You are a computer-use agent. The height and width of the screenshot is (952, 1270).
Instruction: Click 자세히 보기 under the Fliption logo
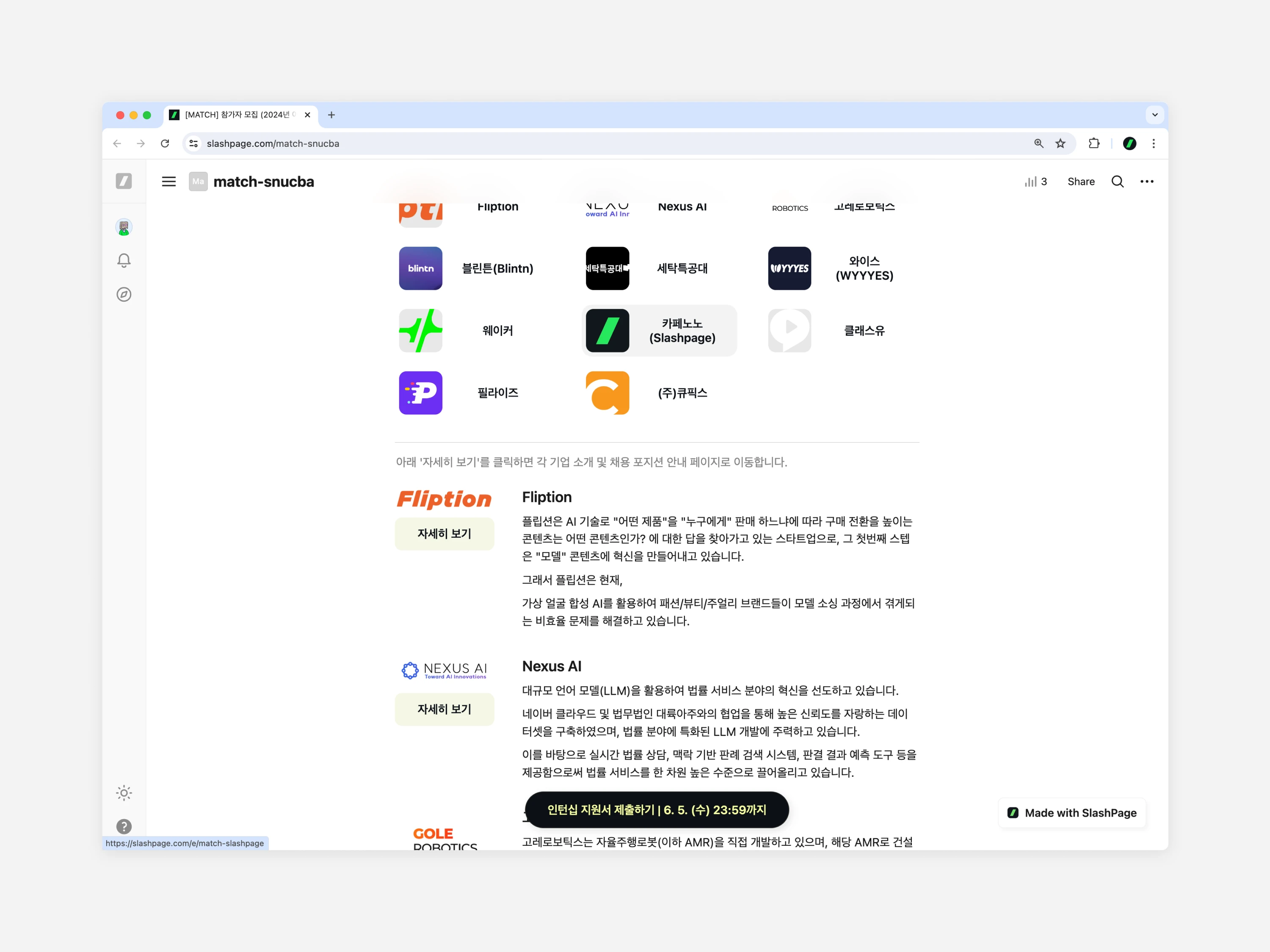pyautogui.click(x=444, y=534)
